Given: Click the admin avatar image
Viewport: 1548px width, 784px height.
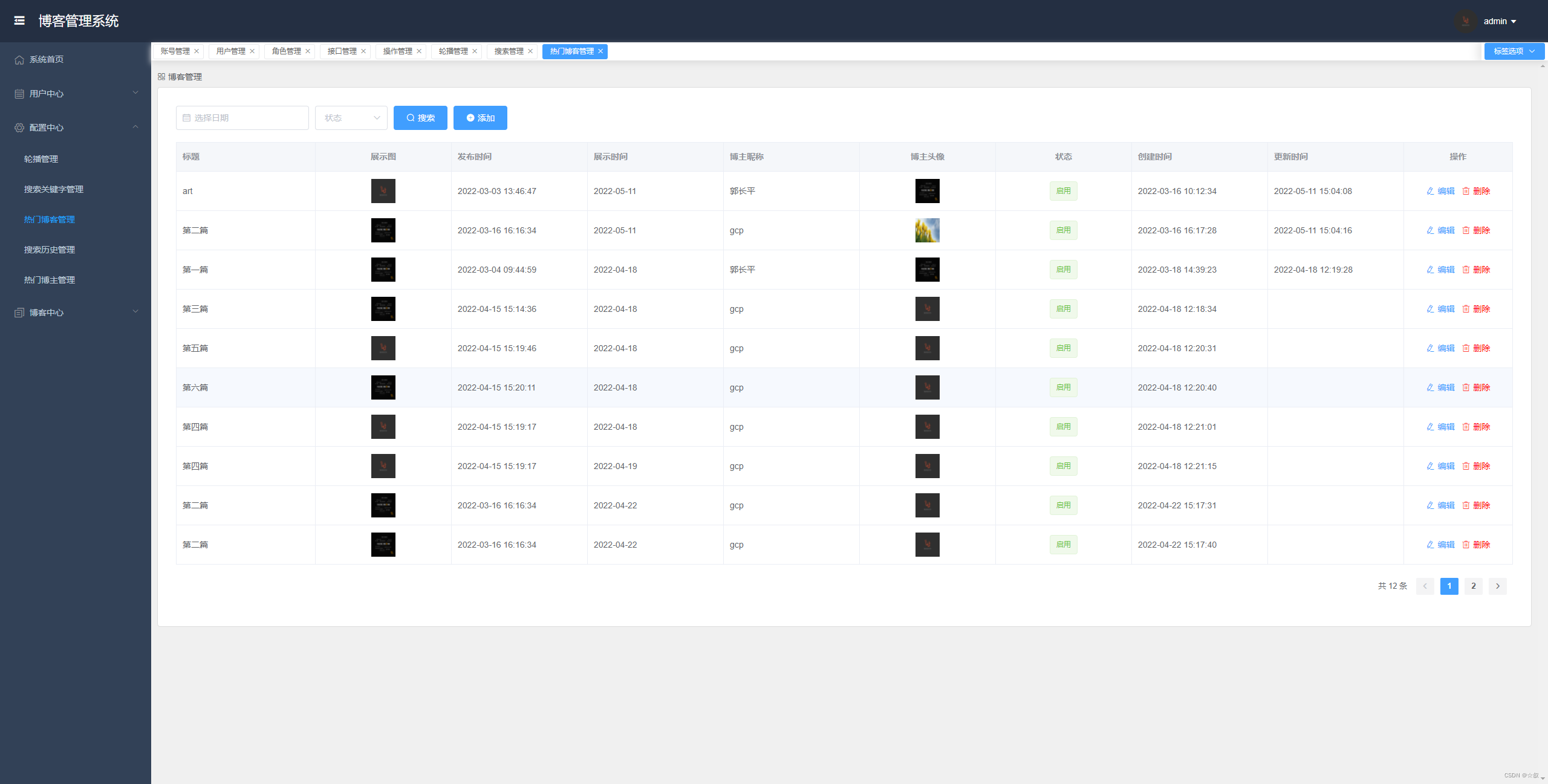Looking at the screenshot, I should point(1466,21).
